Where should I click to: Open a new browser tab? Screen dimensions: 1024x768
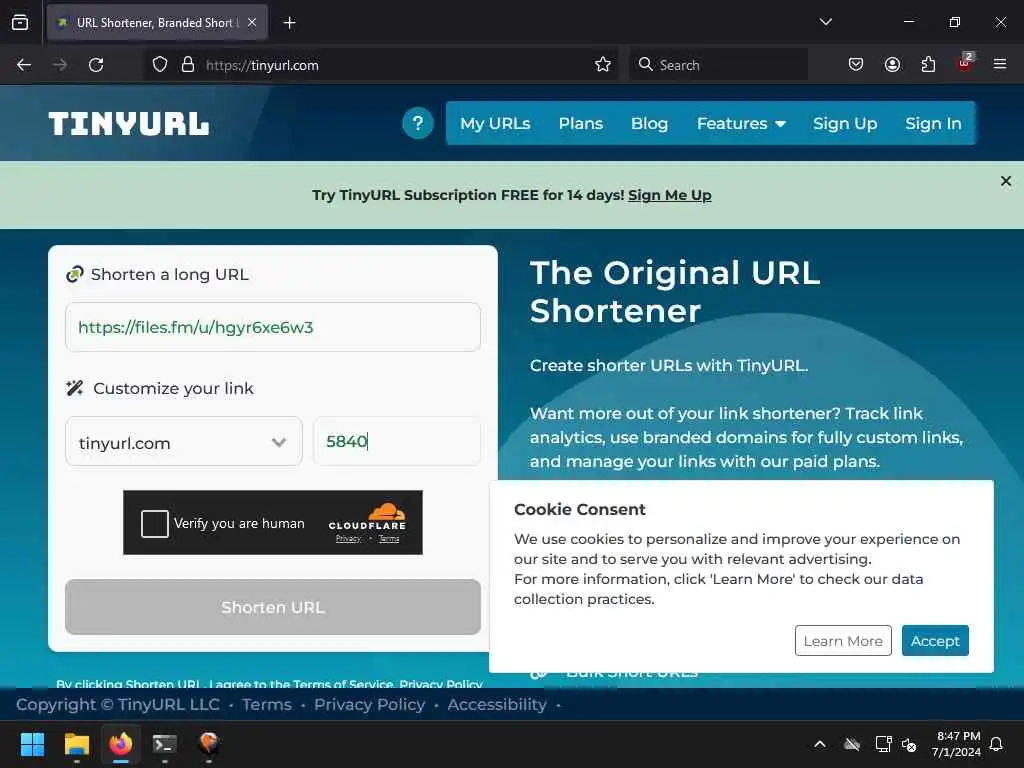click(289, 23)
